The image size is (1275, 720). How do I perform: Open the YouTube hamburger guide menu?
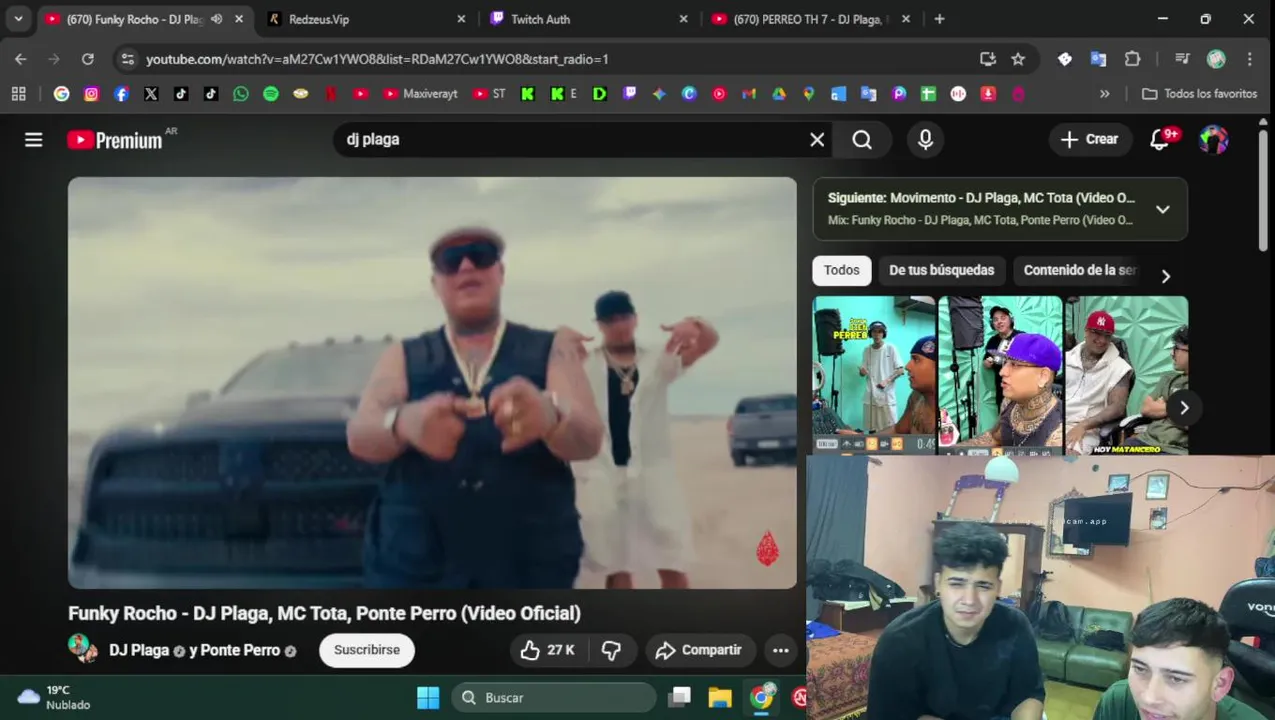(34, 140)
